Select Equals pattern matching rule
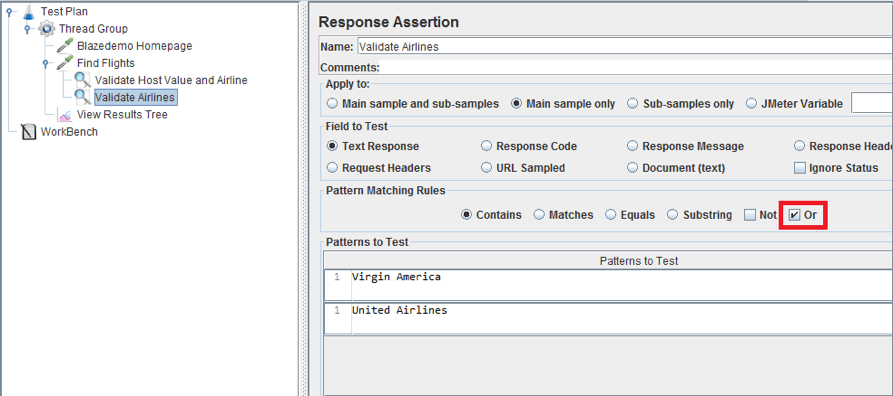Screen dimensions: 893x396 (x=611, y=215)
